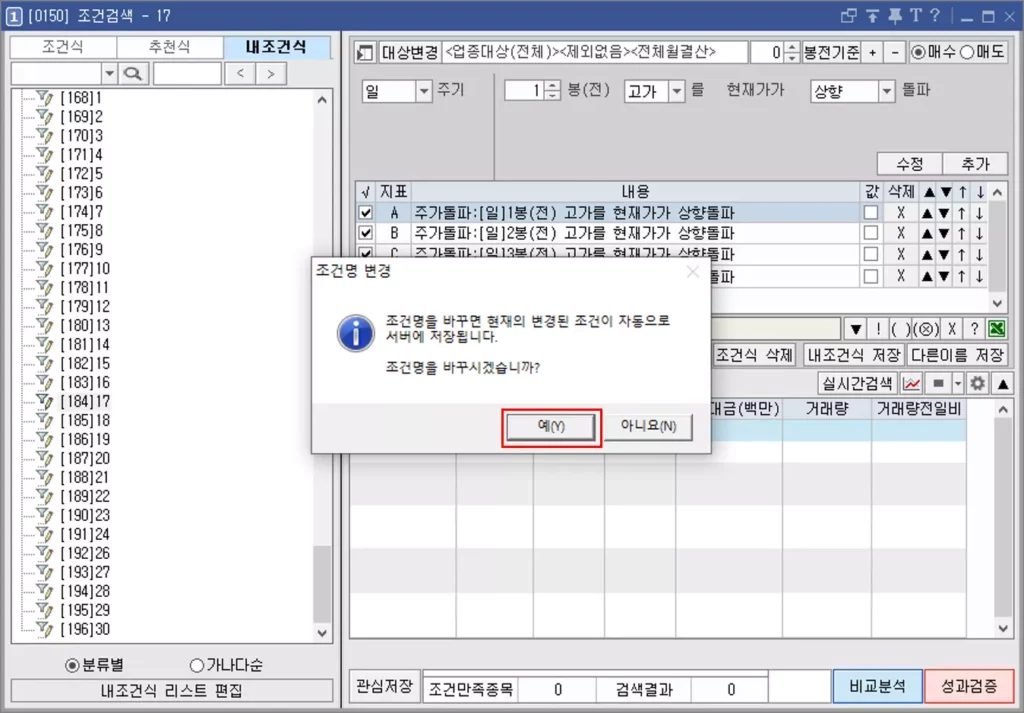
Task: Increase the 봉전기준 number stepper
Action: [x=791, y=47]
